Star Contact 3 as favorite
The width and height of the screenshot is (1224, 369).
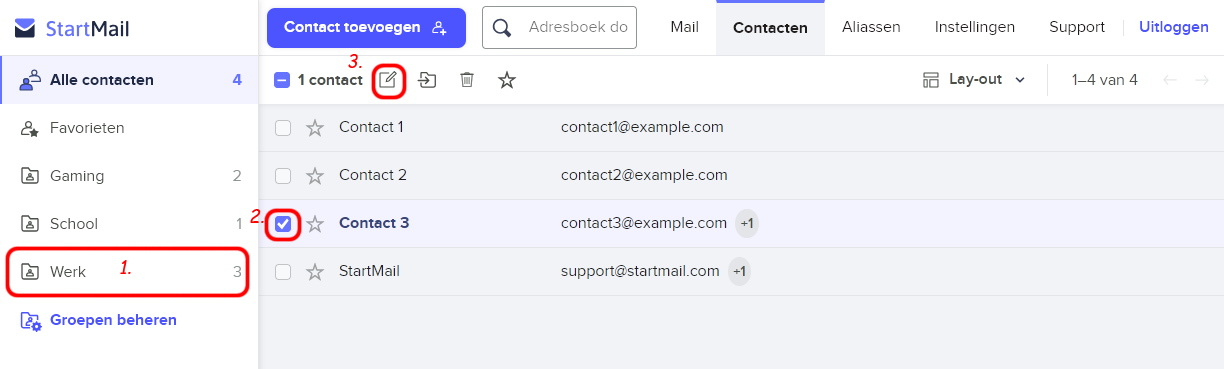[315, 224]
